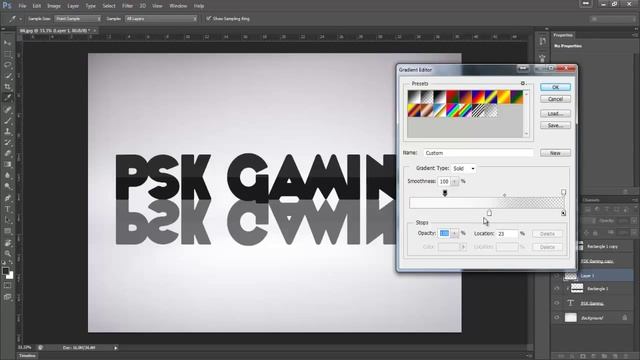Click the gradient Name input field
The width and height of the screenshot is (640, 360).
click(x=478, y=153)
